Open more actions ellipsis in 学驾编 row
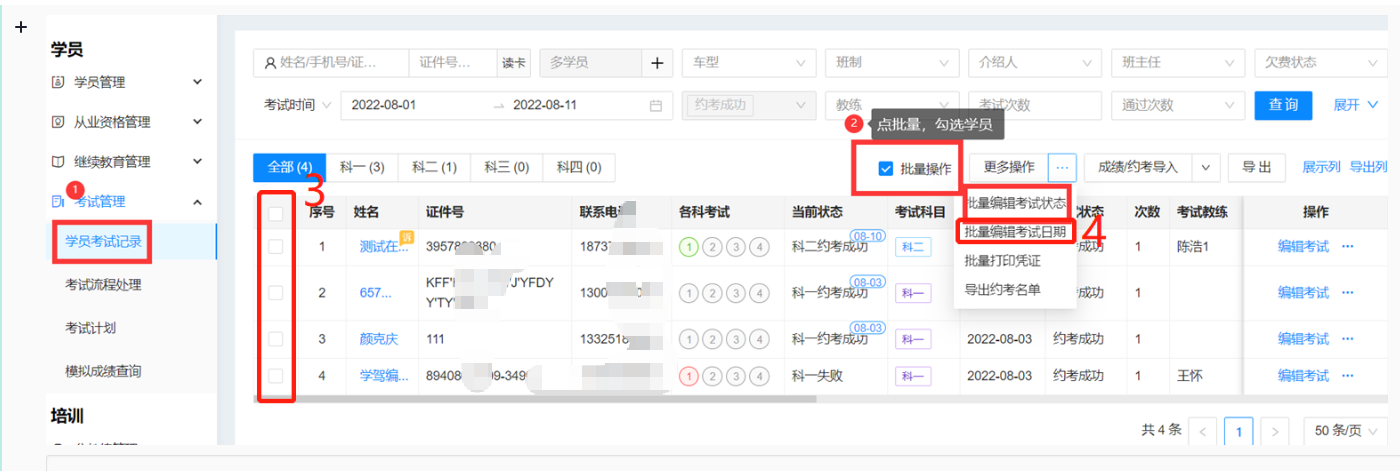The image size is (1400, 471). pyautogui.click(x=1348, y=376)
